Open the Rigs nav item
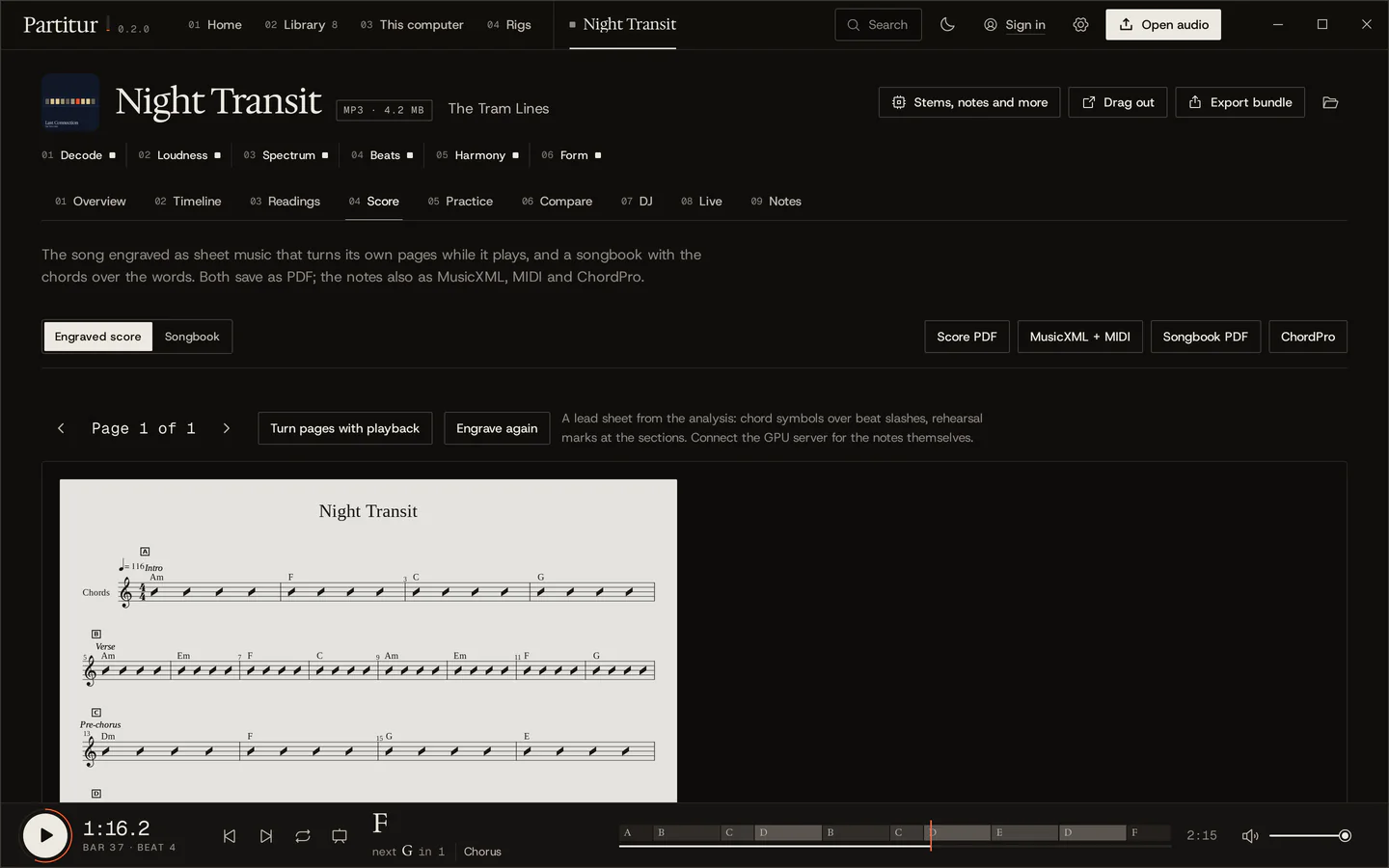 (x=509, y=25)
